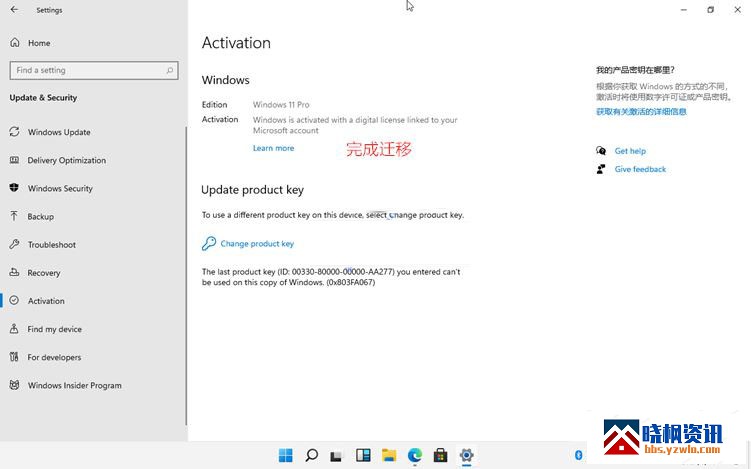The image size is (751, 469).
Task: Click the Change product key link
Action: [257, 244]
